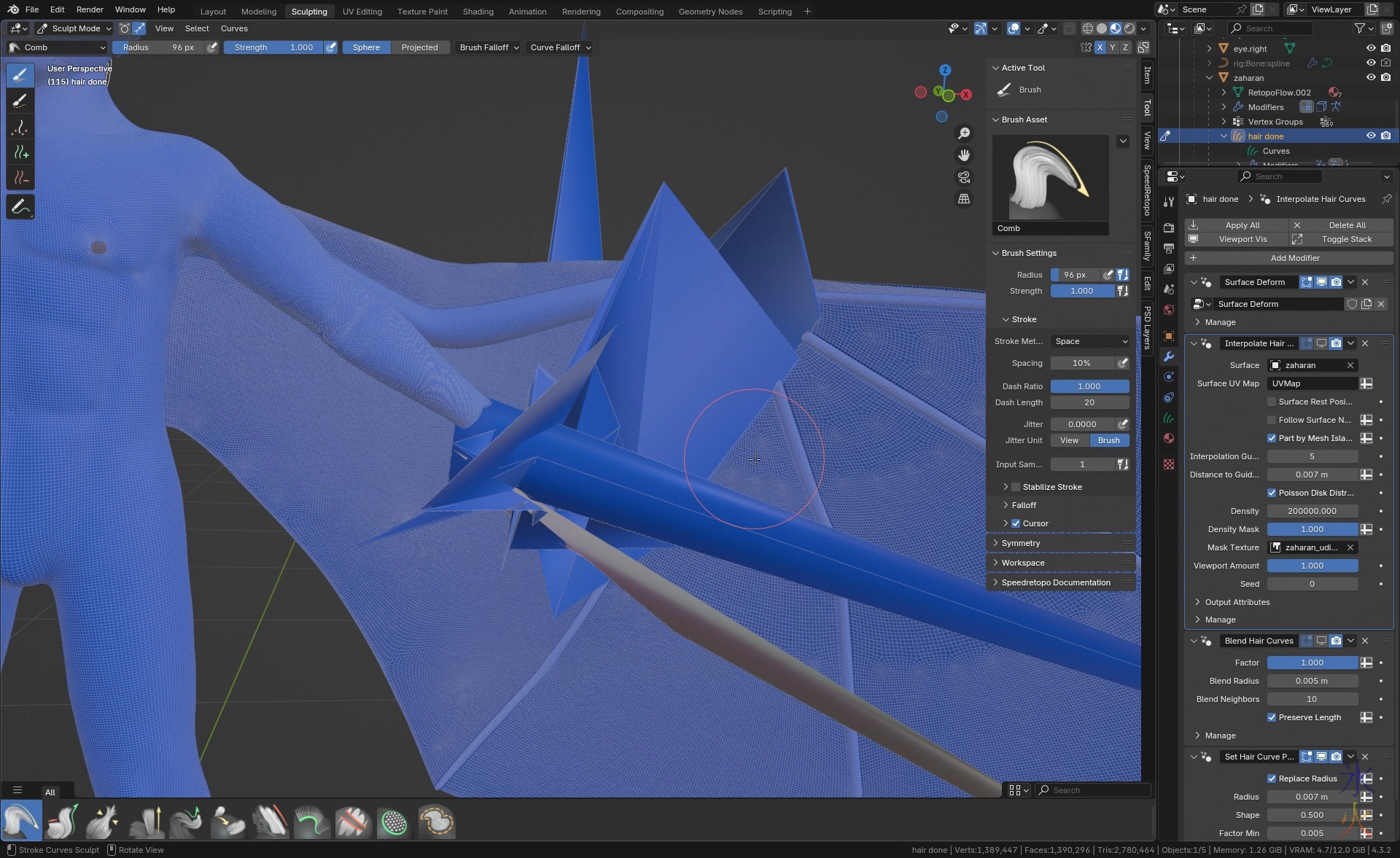Open the Modifiers wrench properties tab

click(x=1169, y=356)
